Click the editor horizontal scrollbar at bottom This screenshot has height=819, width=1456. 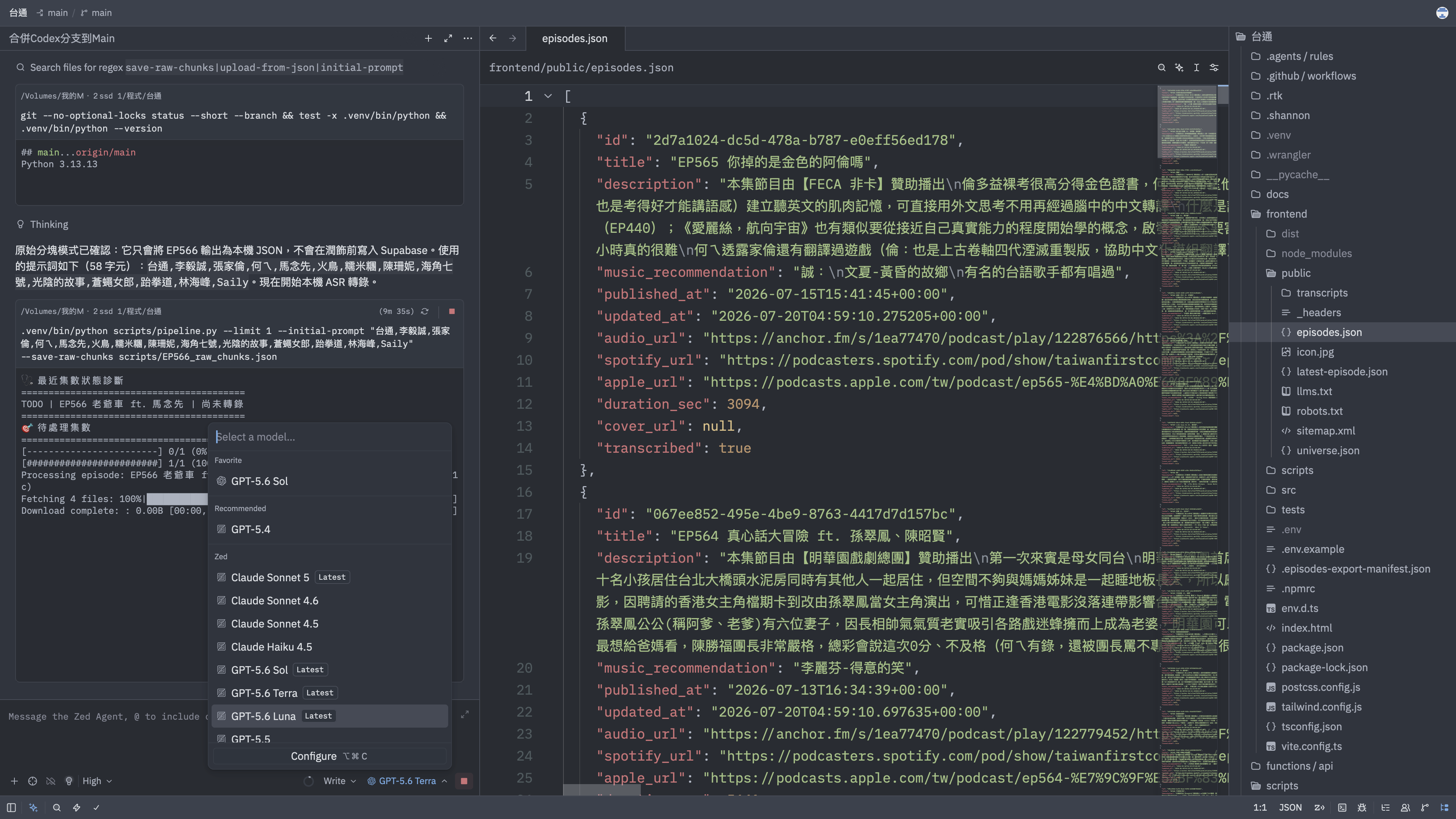[x=602, y=790]
